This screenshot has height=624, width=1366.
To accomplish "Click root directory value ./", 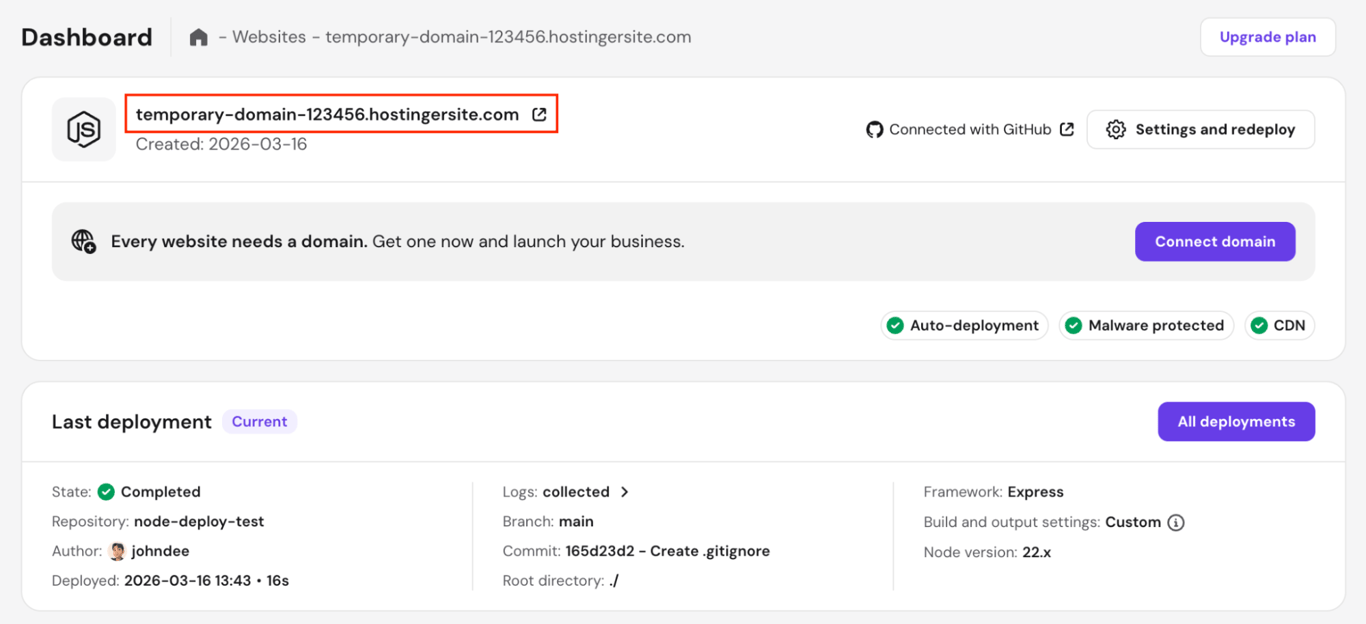I will pos(614,580).
